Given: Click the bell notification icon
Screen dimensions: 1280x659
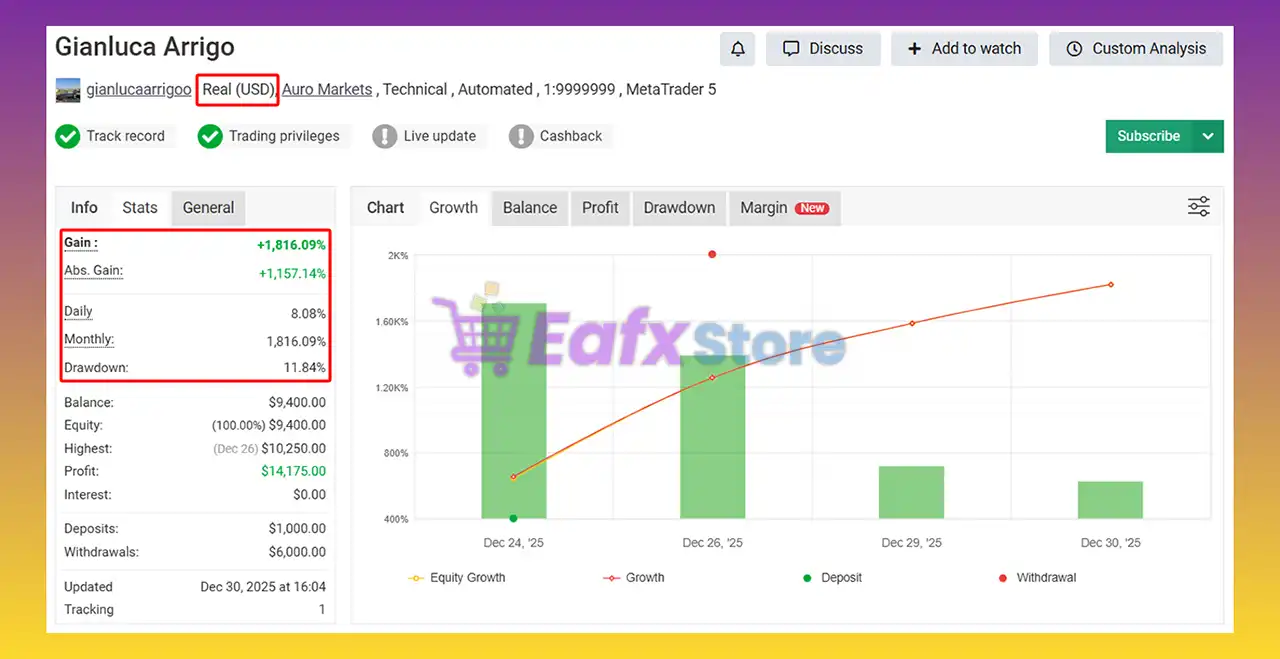Looking at the screenshot, I should [x=738, y=48].
